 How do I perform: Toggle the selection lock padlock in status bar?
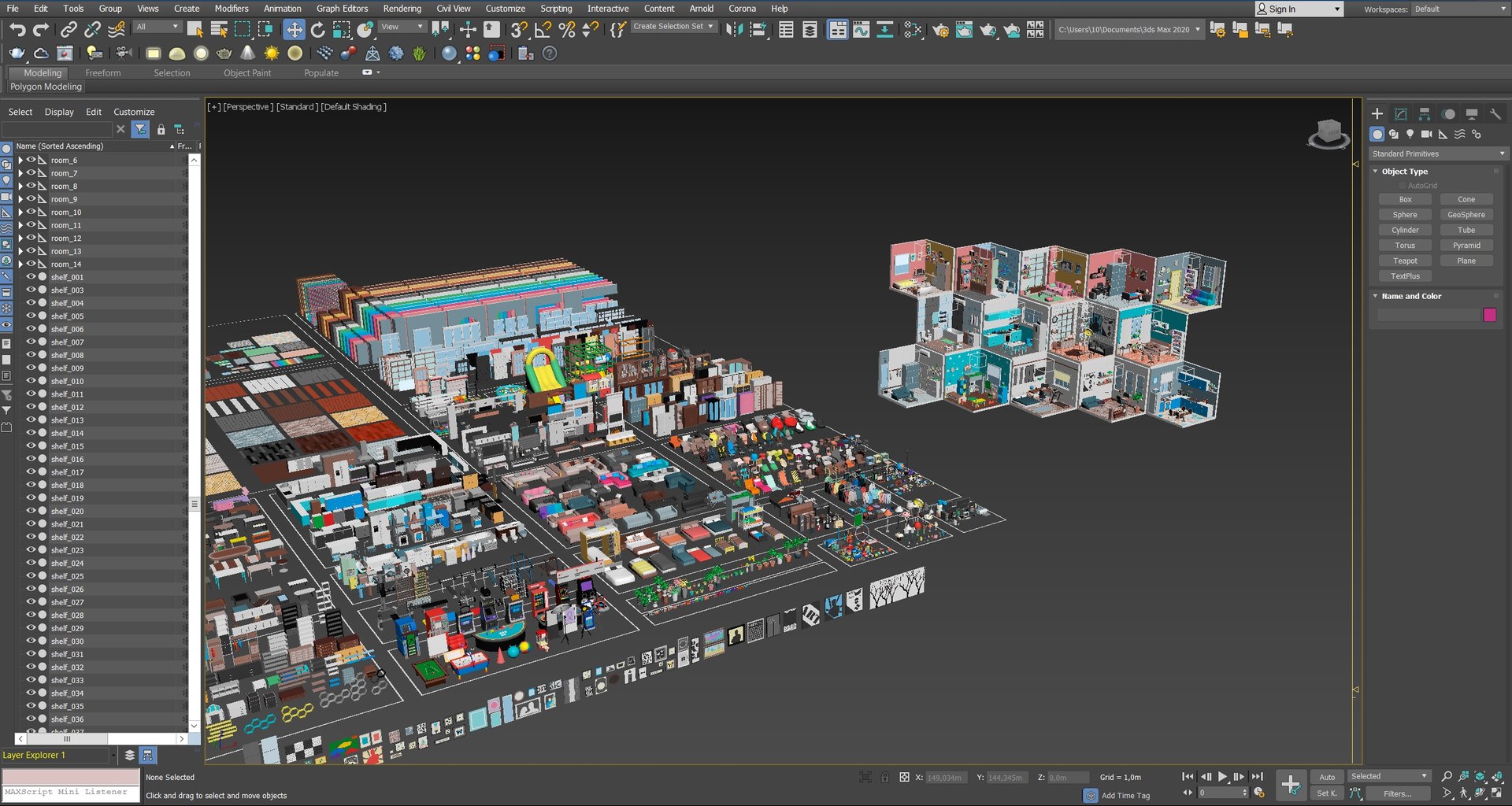tap(884, 778)
